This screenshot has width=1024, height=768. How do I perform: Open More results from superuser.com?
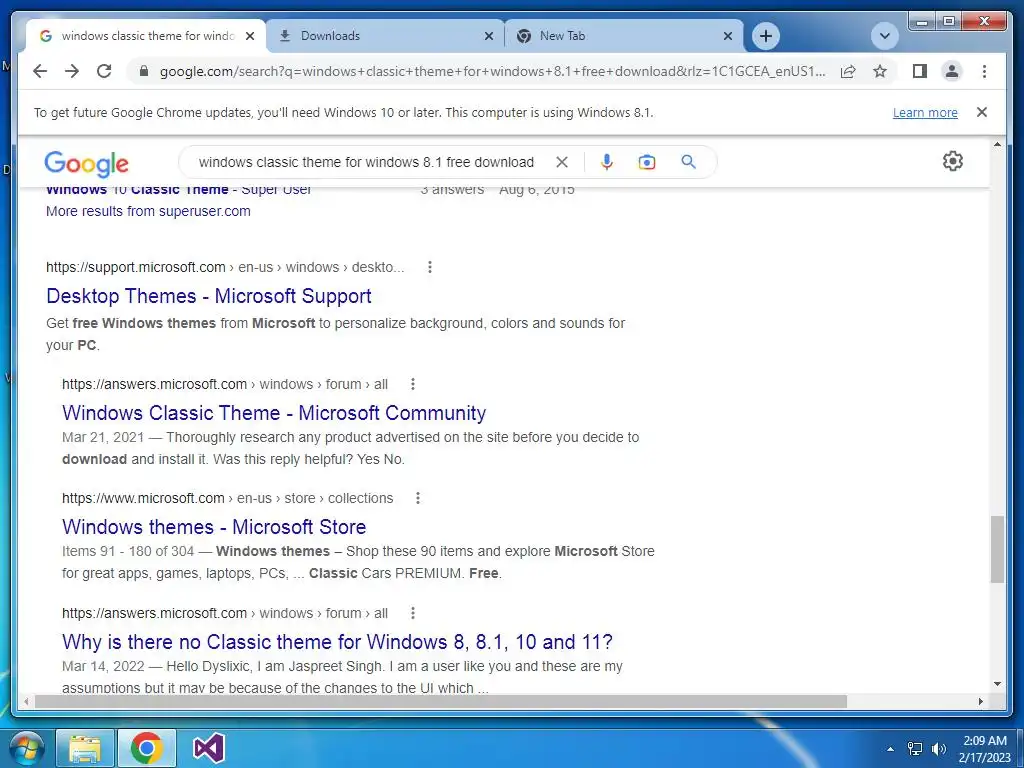[x=148, y=211]
